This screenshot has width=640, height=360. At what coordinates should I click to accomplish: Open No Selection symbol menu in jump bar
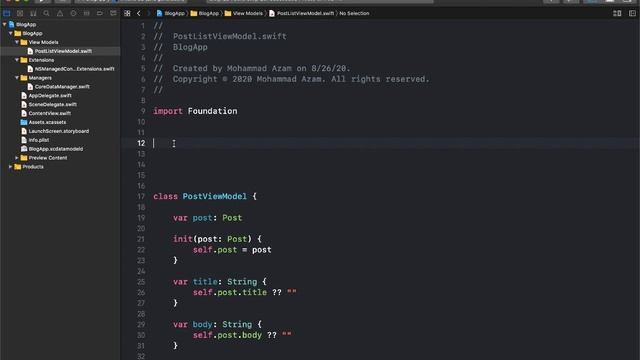pos(354,13)
